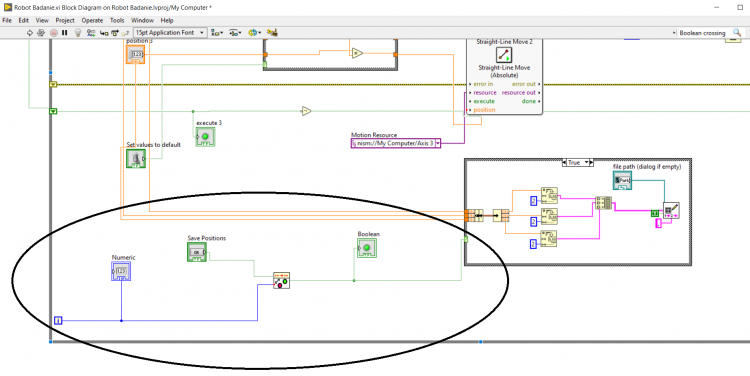Click the search magnifier icon
750x376 pixels.
[737, 33]
